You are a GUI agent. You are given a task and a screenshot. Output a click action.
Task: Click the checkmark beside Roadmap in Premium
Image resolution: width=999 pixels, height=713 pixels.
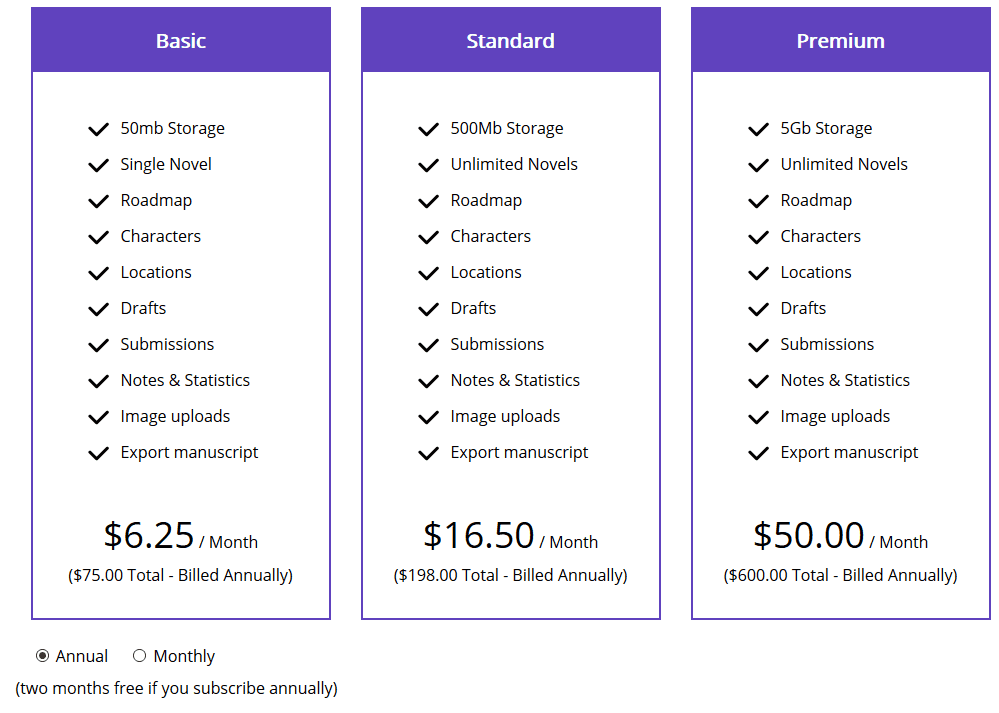[758, 200]
